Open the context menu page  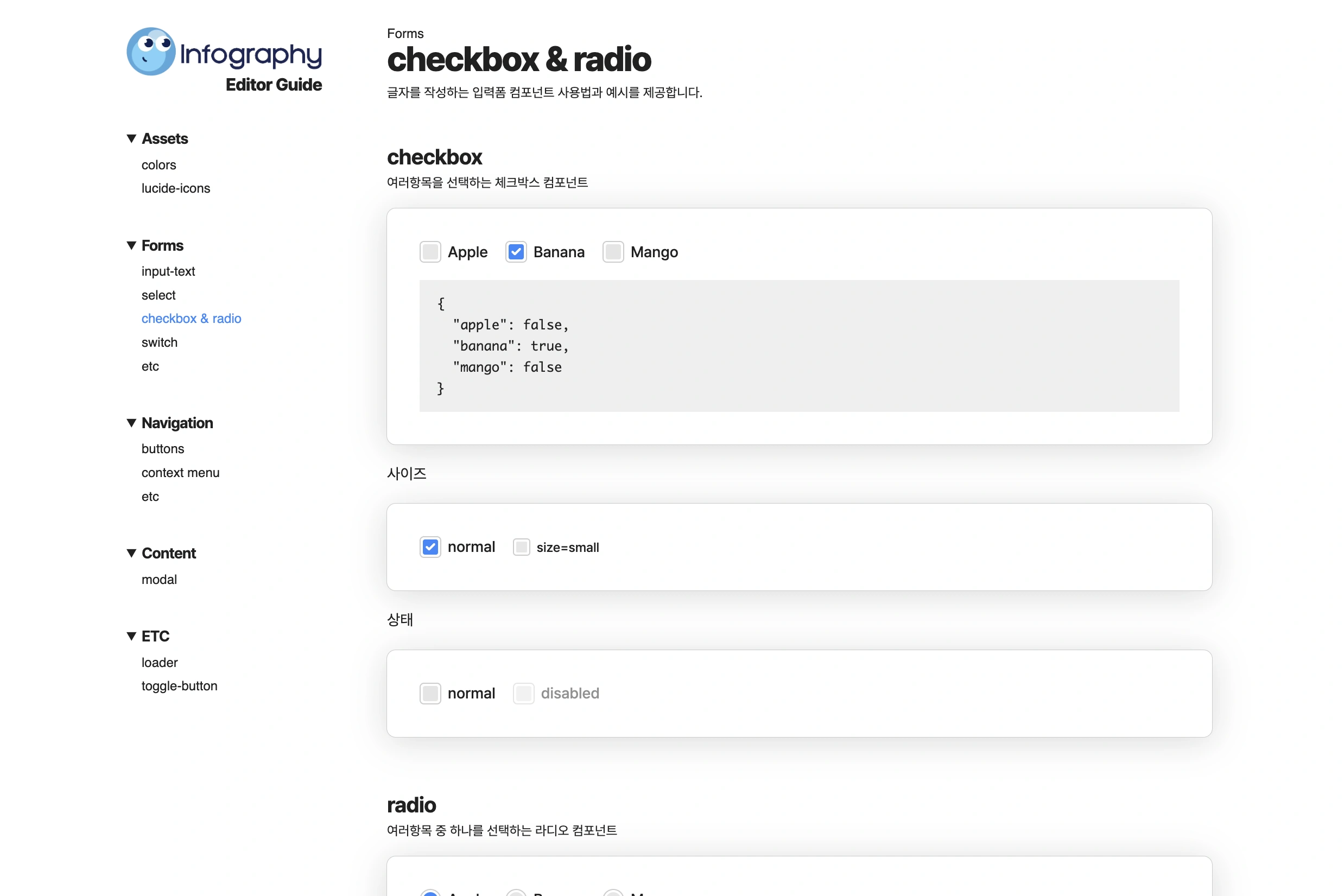tap(181, 473)
